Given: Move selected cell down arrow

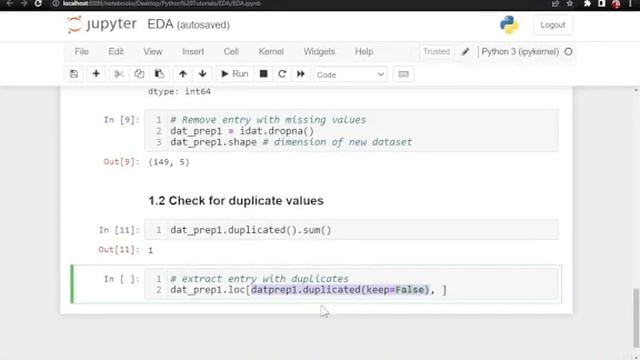Looking at the screenshot, I should pyautogui.click(x=202, y=74).
